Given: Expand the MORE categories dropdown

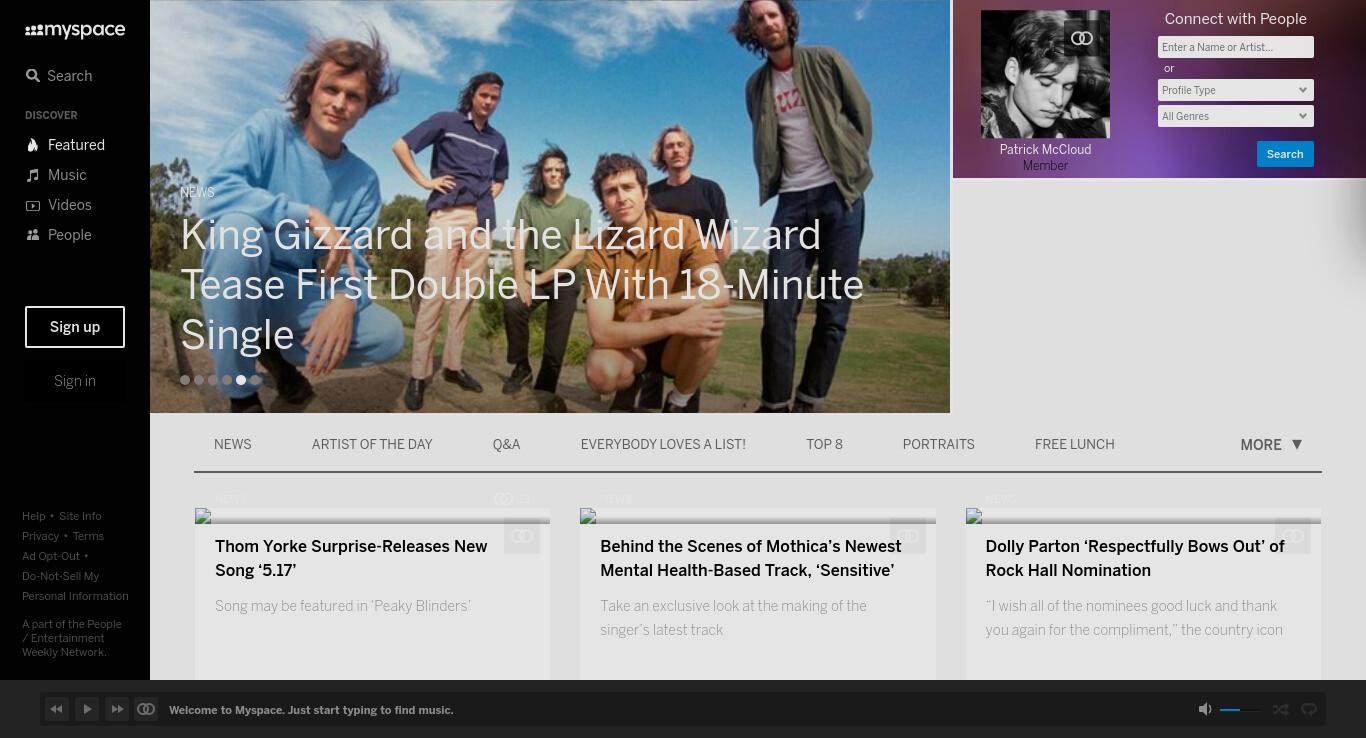Looking at the screenshot, I should (1271, 445).
